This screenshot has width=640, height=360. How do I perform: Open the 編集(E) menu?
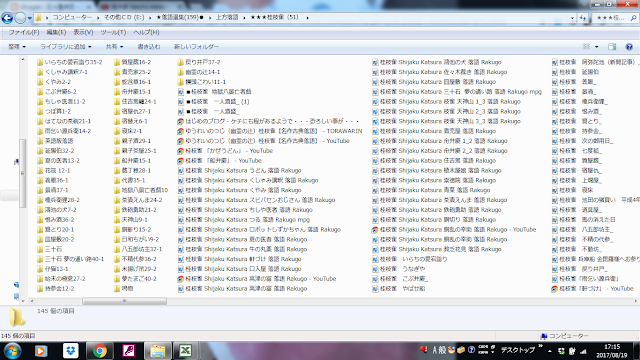(x=56, y=32)
